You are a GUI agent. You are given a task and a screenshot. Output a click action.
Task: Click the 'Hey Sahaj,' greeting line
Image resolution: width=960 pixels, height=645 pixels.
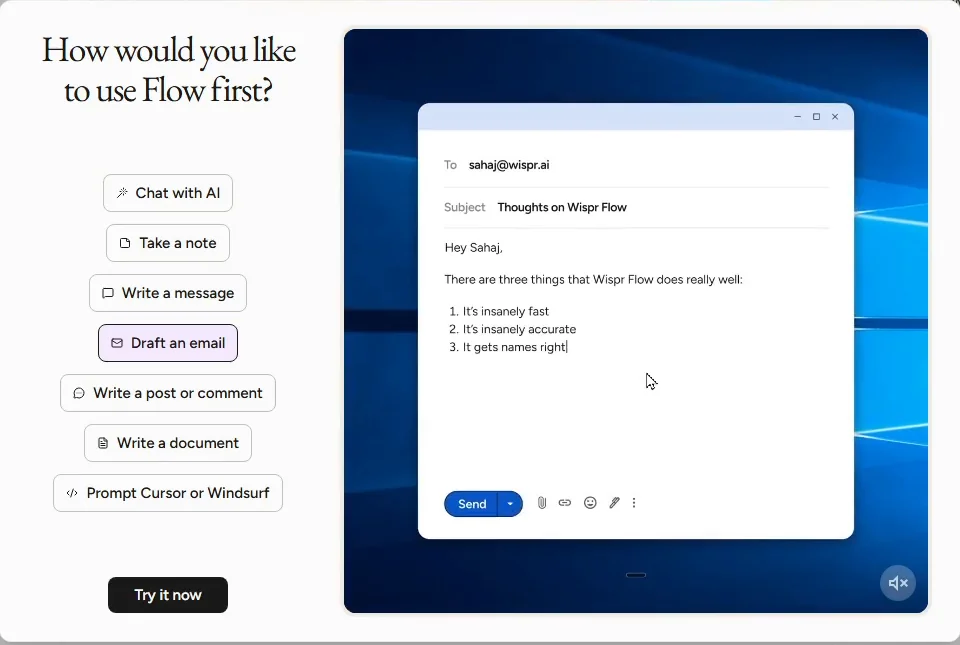click(473, 248)
